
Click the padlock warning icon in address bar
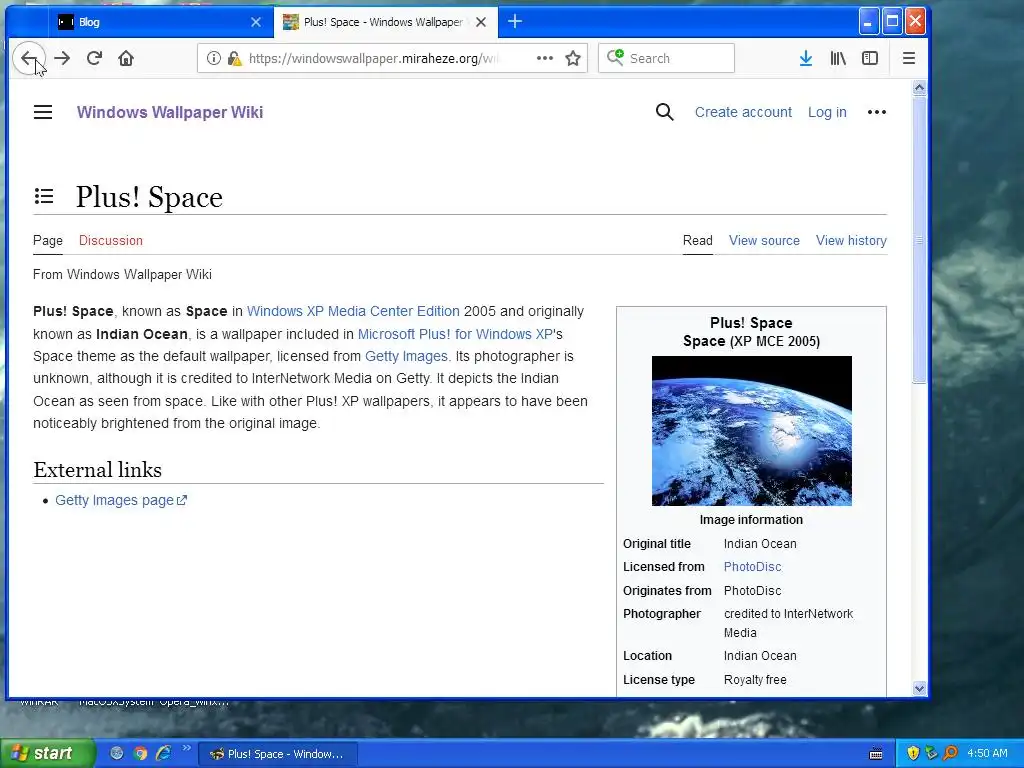tap(234, 58)
